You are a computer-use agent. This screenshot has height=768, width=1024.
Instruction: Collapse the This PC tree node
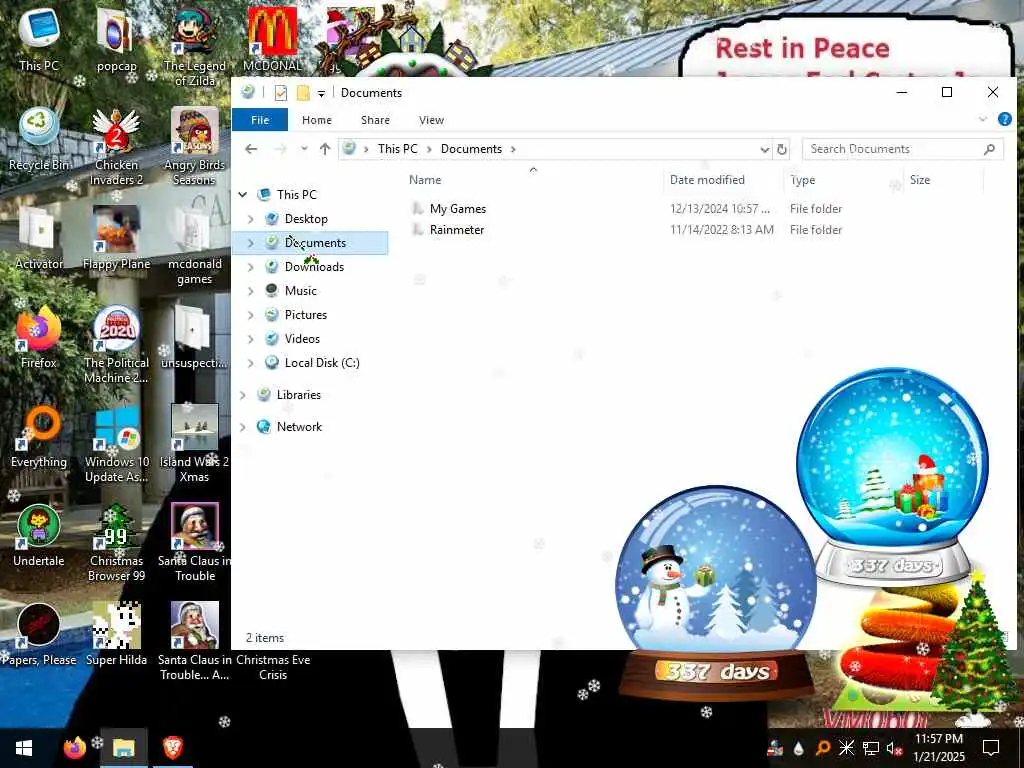(x=243, y=195)
